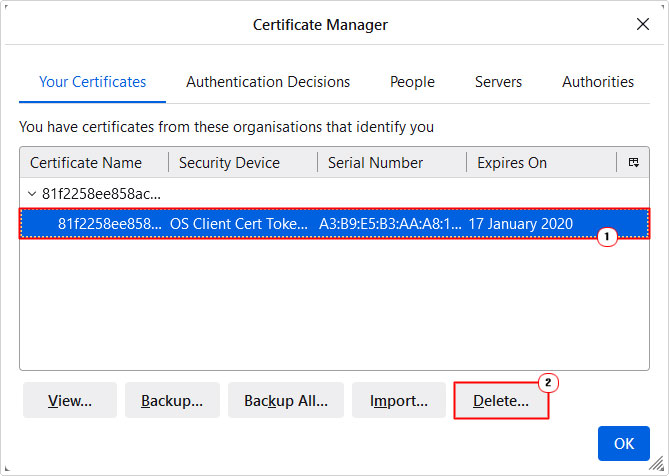The width and height of the screenshot is (669, 476).
Task: Select certificate expiring 17 January 2020
Action: [334, 223]
